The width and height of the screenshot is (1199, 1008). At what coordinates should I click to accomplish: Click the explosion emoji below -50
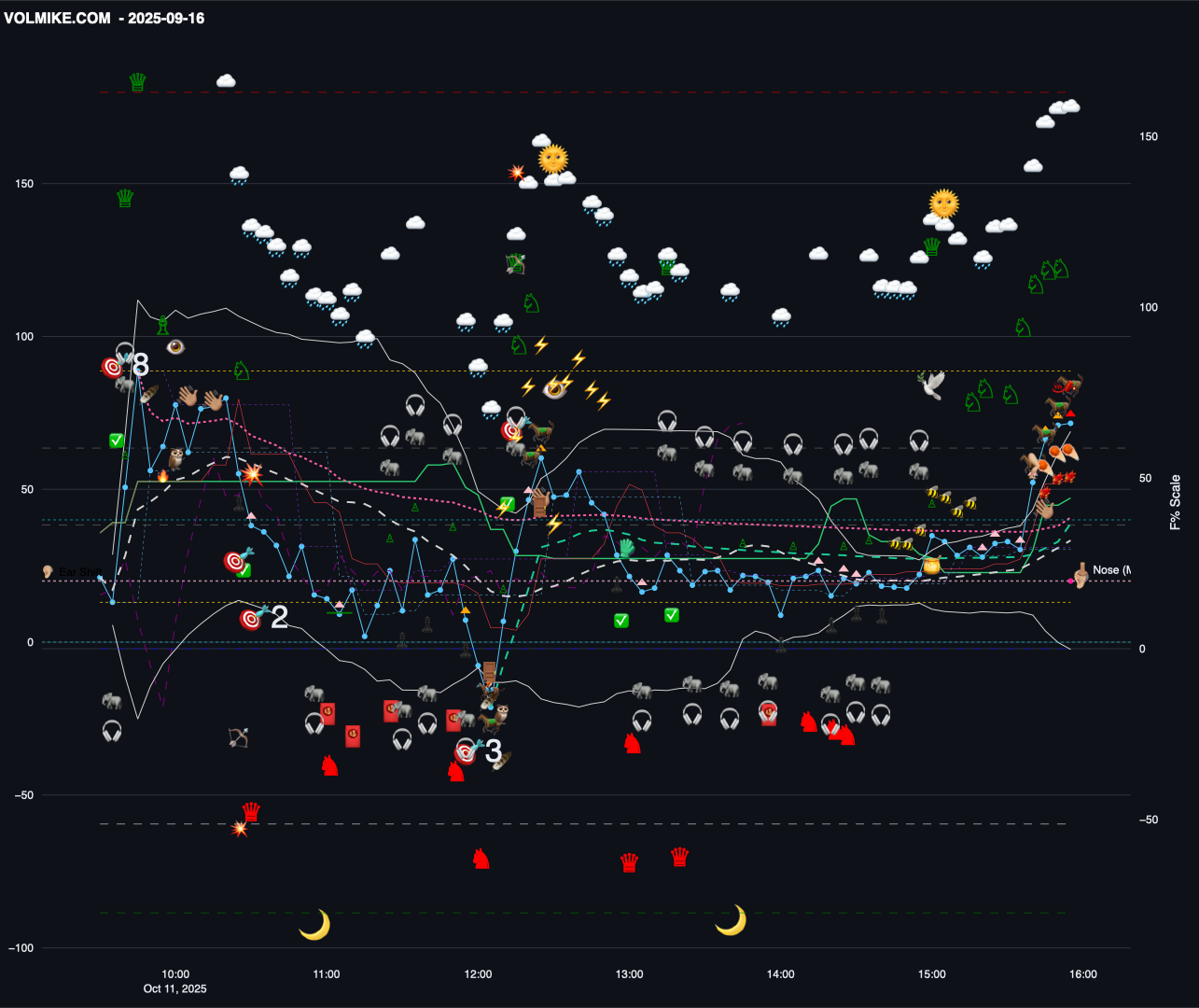240,828
